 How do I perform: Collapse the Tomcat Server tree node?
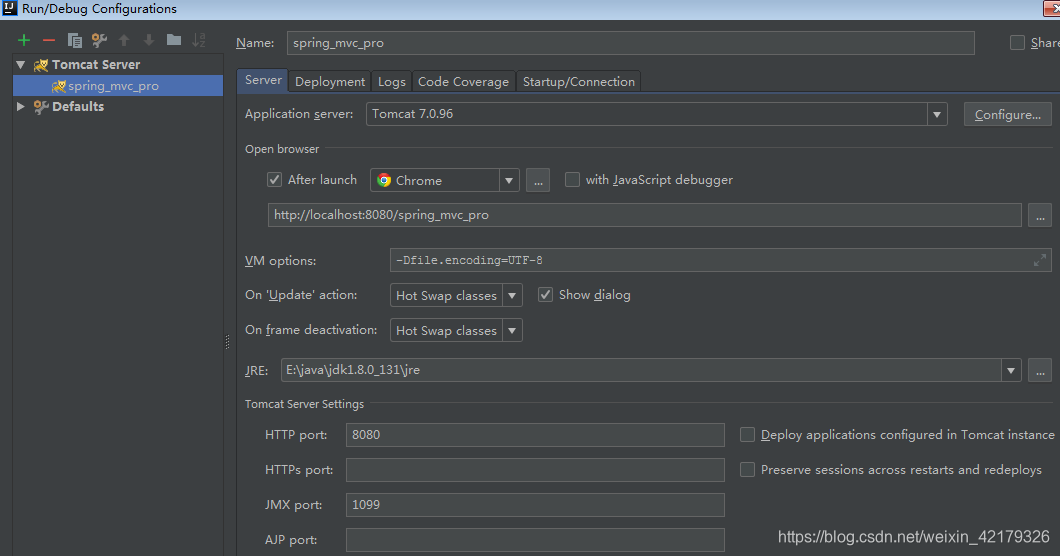click(x=20, y=65)
